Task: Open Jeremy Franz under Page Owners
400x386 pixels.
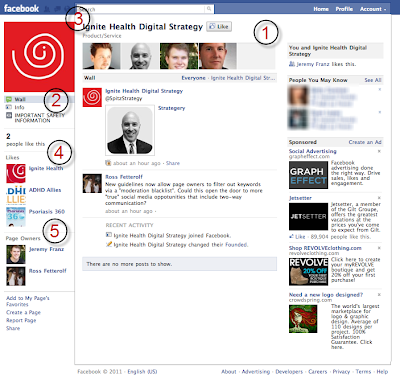Action: tap(46, 249)
